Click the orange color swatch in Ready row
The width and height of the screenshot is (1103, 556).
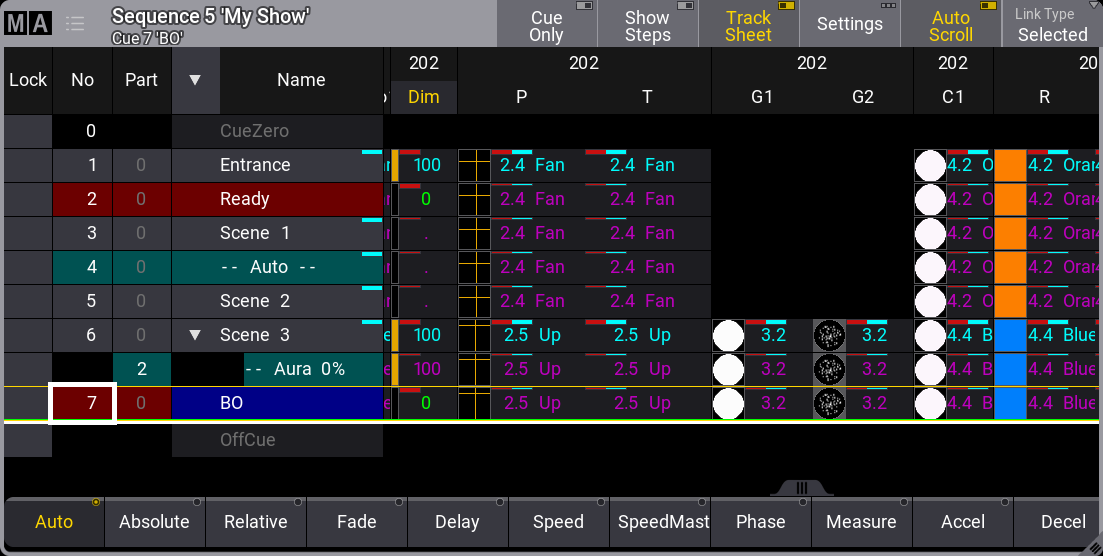(x=1010, y=199)
